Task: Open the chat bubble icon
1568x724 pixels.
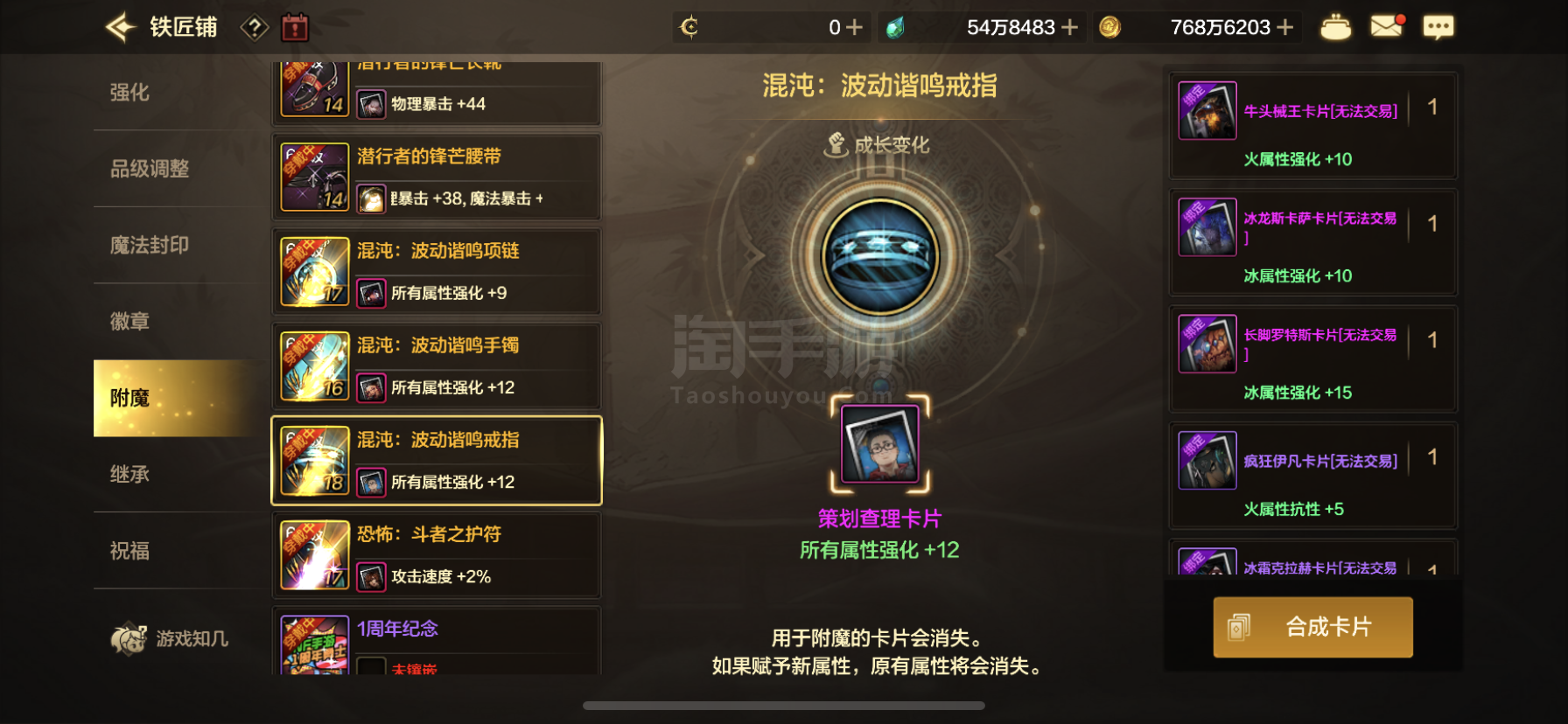Action: 1438,27
